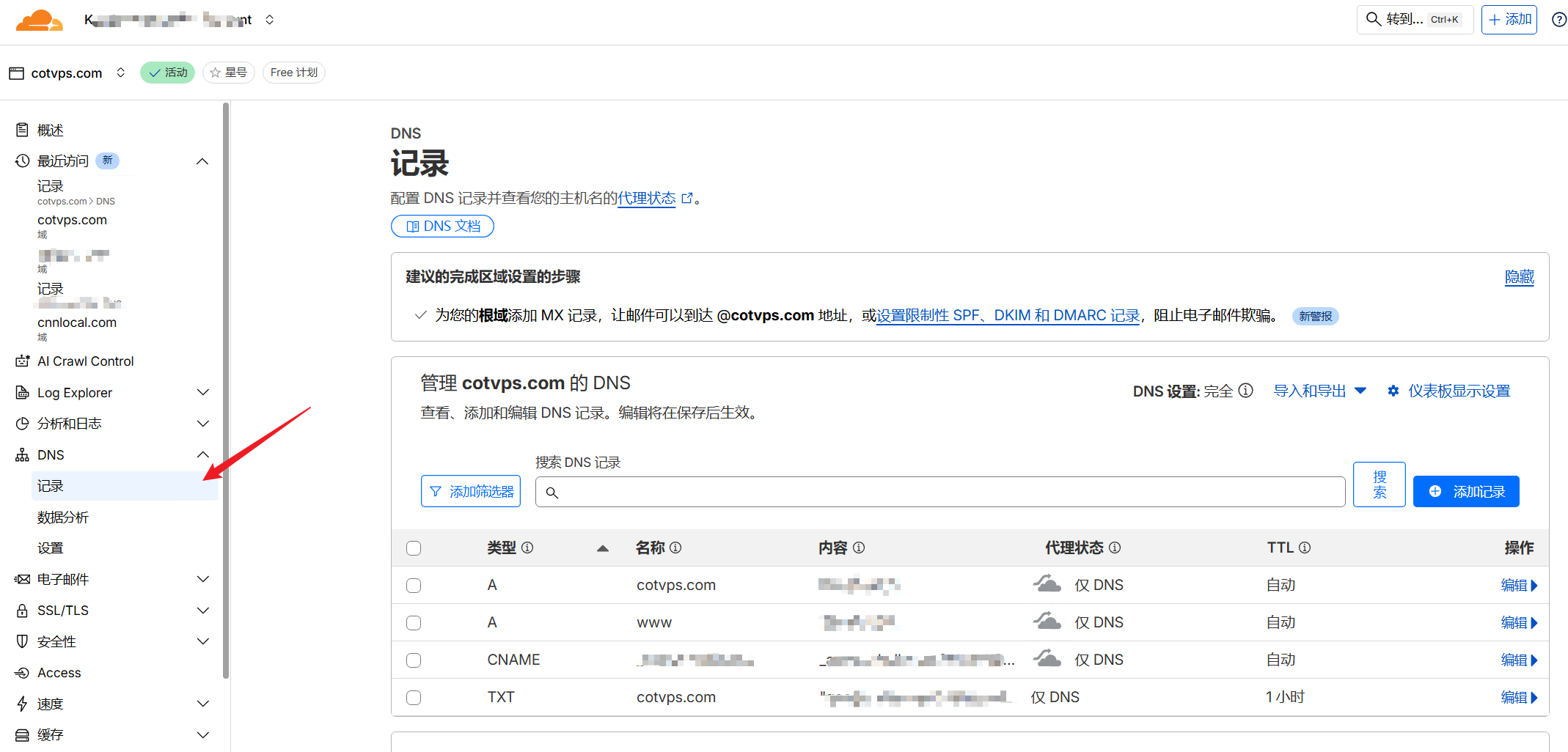Open AI Crawl Control in the sidebar
This screenshot has width=1568, height=752.
pyautogui.click(x=85, y=361)
